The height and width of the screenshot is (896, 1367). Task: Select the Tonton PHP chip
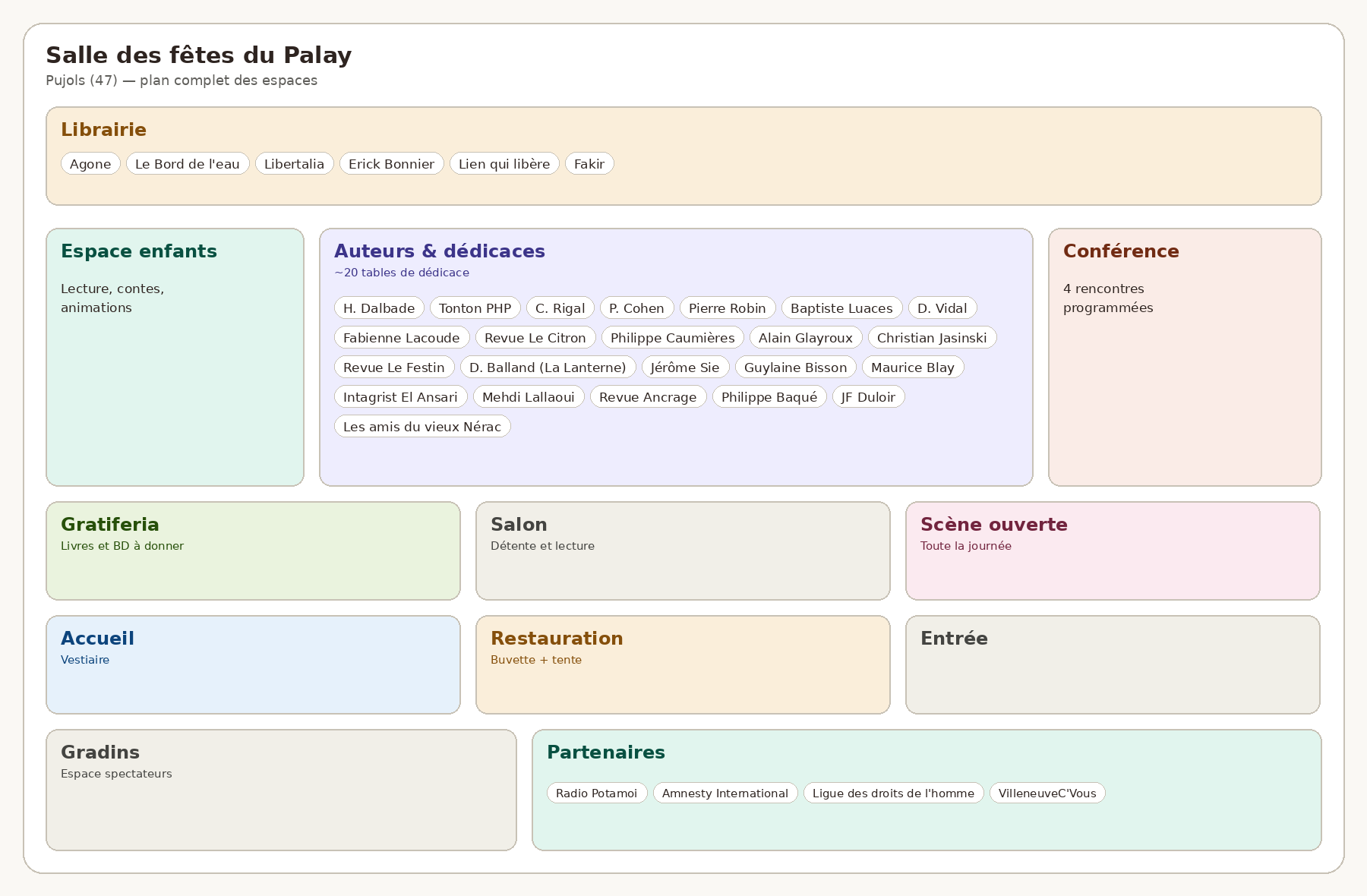click(475, 308)
